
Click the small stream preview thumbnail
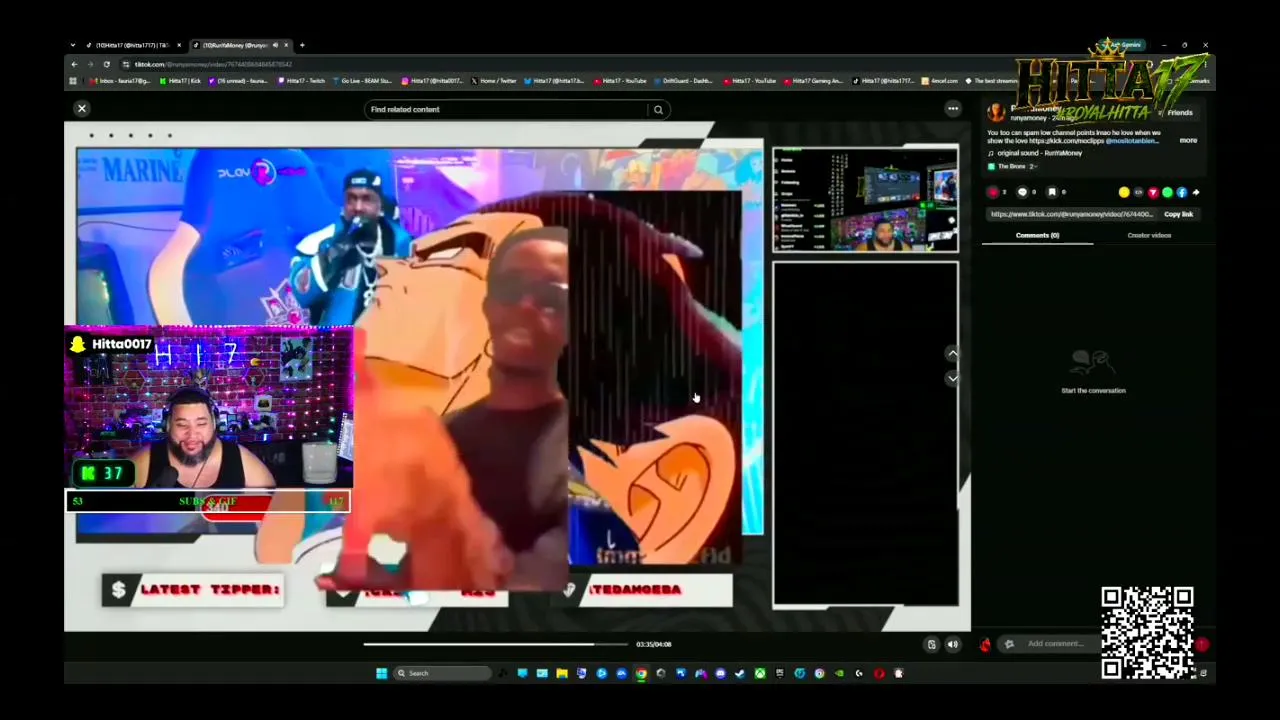pos(865,199)
